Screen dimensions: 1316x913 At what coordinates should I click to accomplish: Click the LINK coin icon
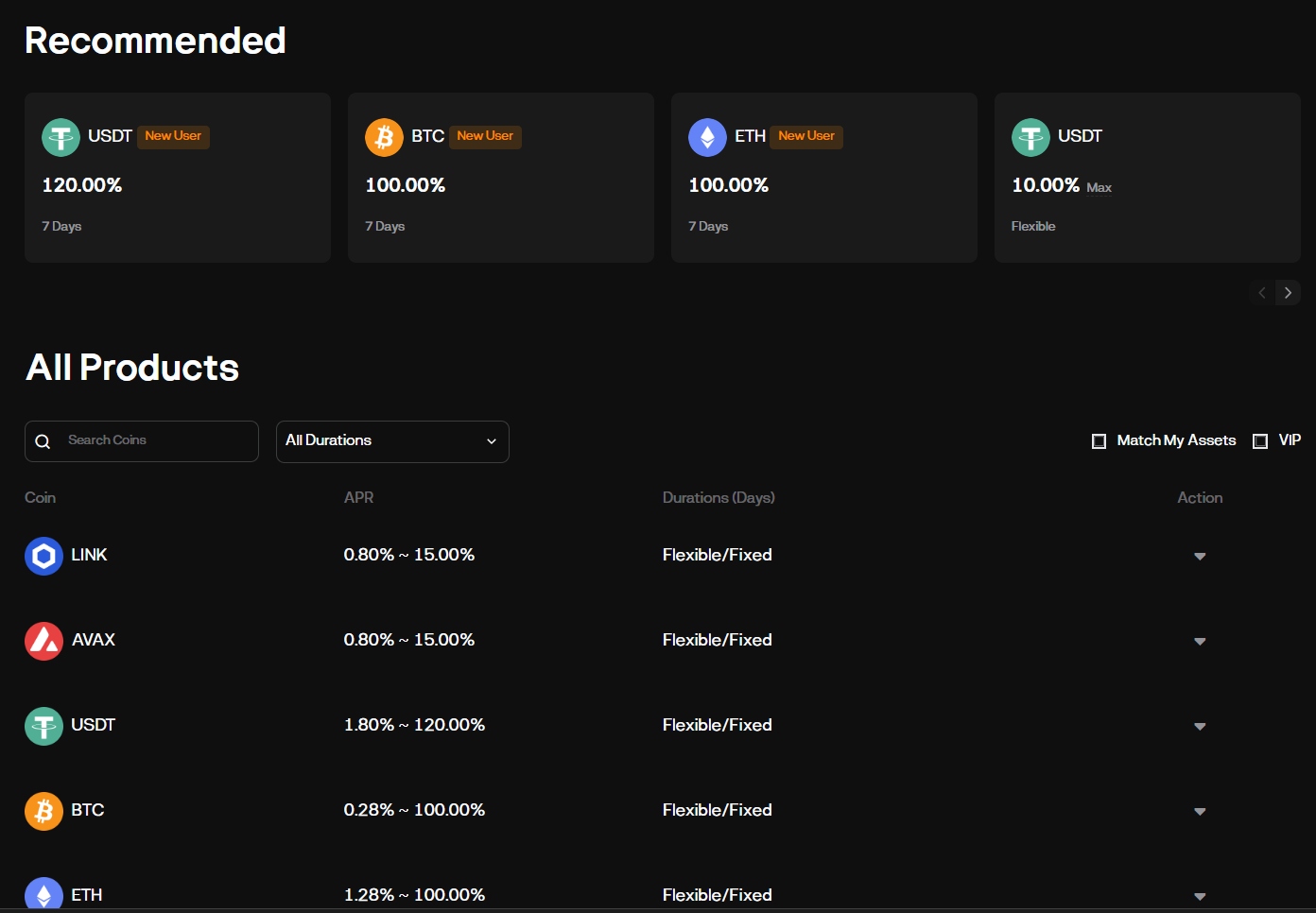pyautogui.click(x=43, y=556)
